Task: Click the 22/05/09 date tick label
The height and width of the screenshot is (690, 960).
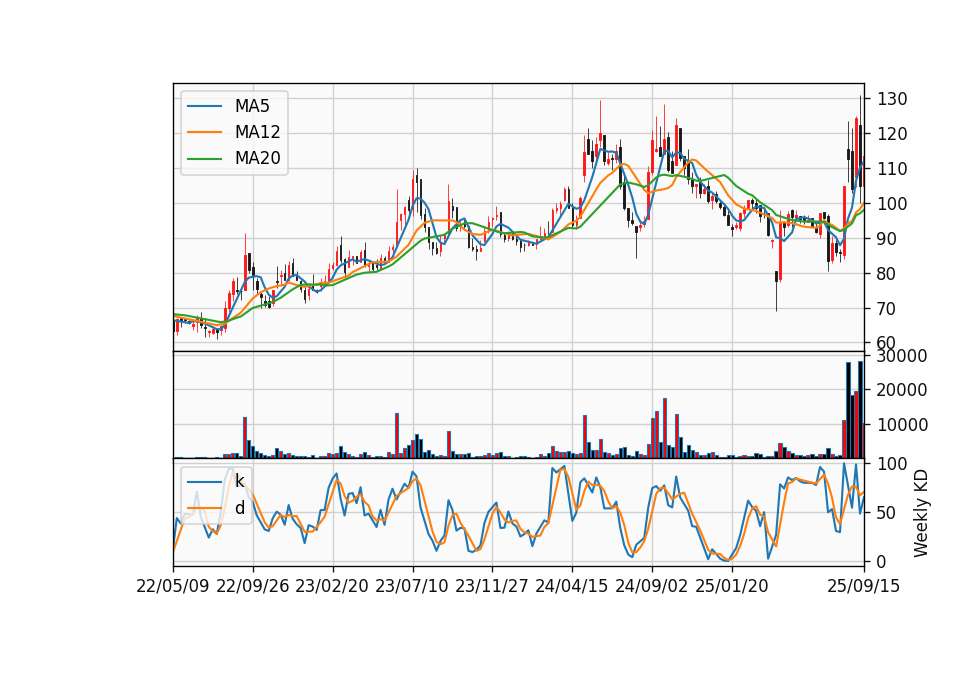Action: tap(173, 586)
